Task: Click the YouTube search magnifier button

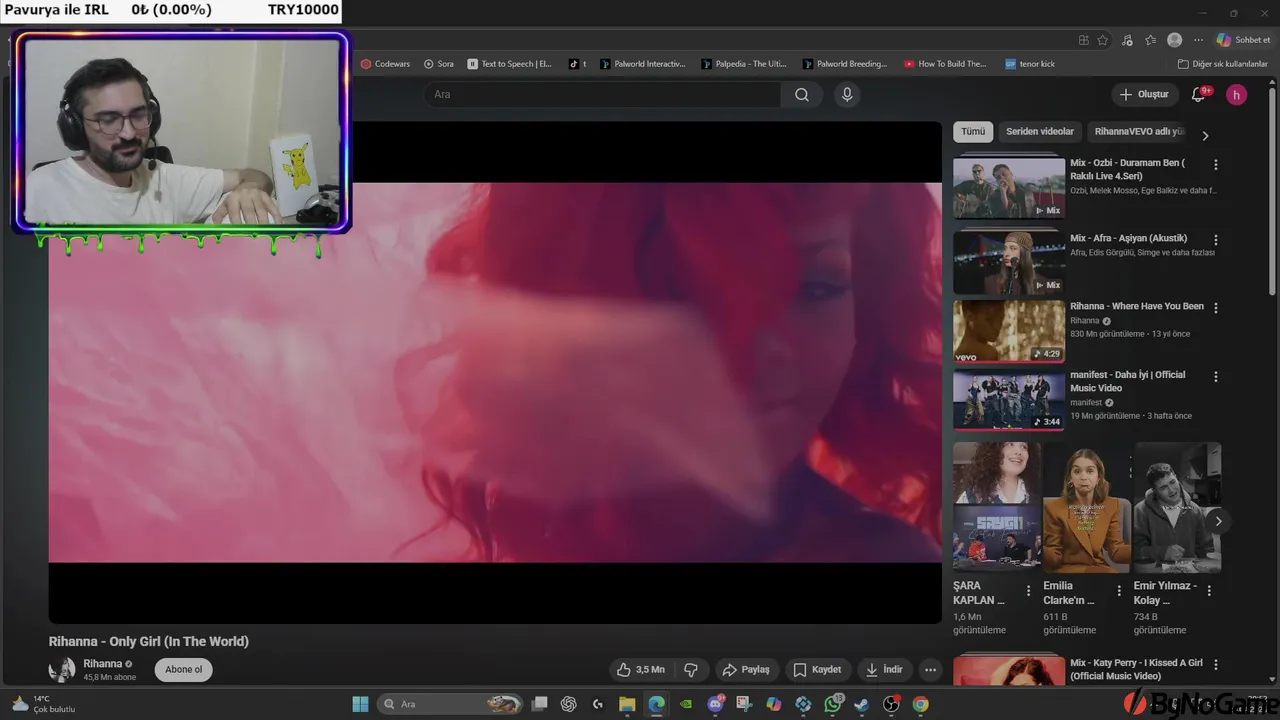Action: click(802, 95)
